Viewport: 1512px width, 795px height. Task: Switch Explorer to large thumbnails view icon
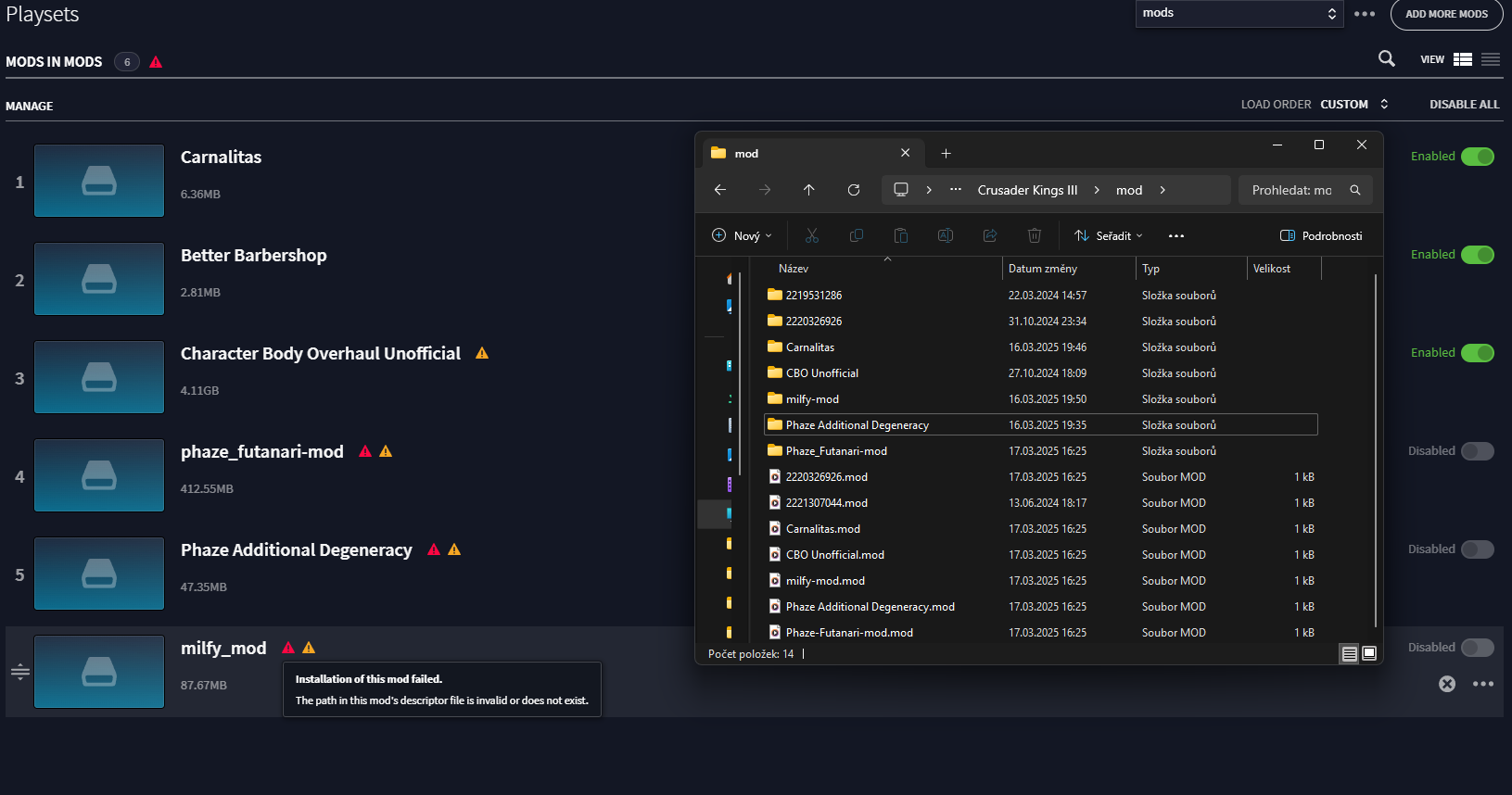pyautogui.click(x=1369, y=654)
